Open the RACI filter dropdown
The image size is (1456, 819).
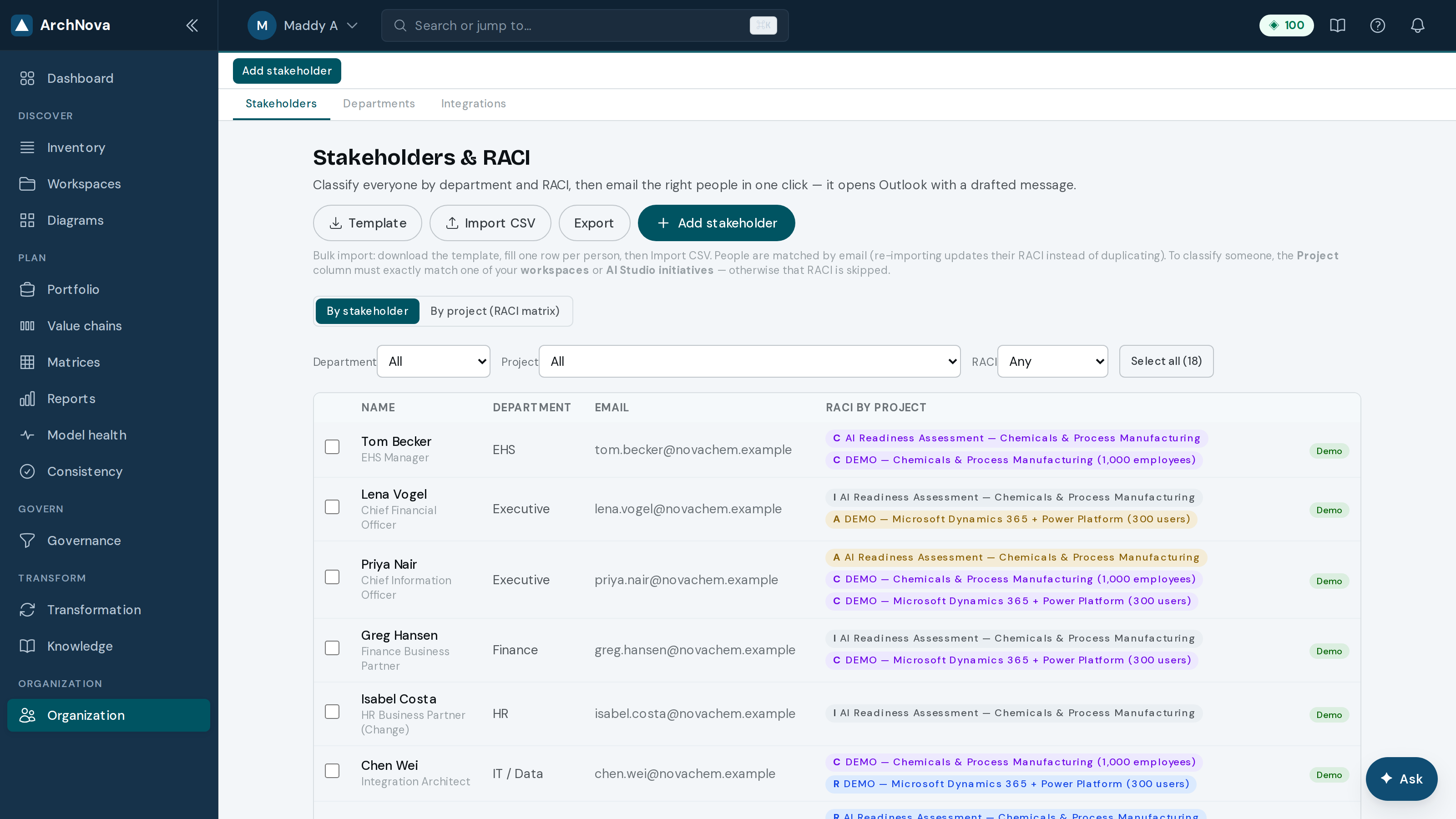[x=1052, y=361]
